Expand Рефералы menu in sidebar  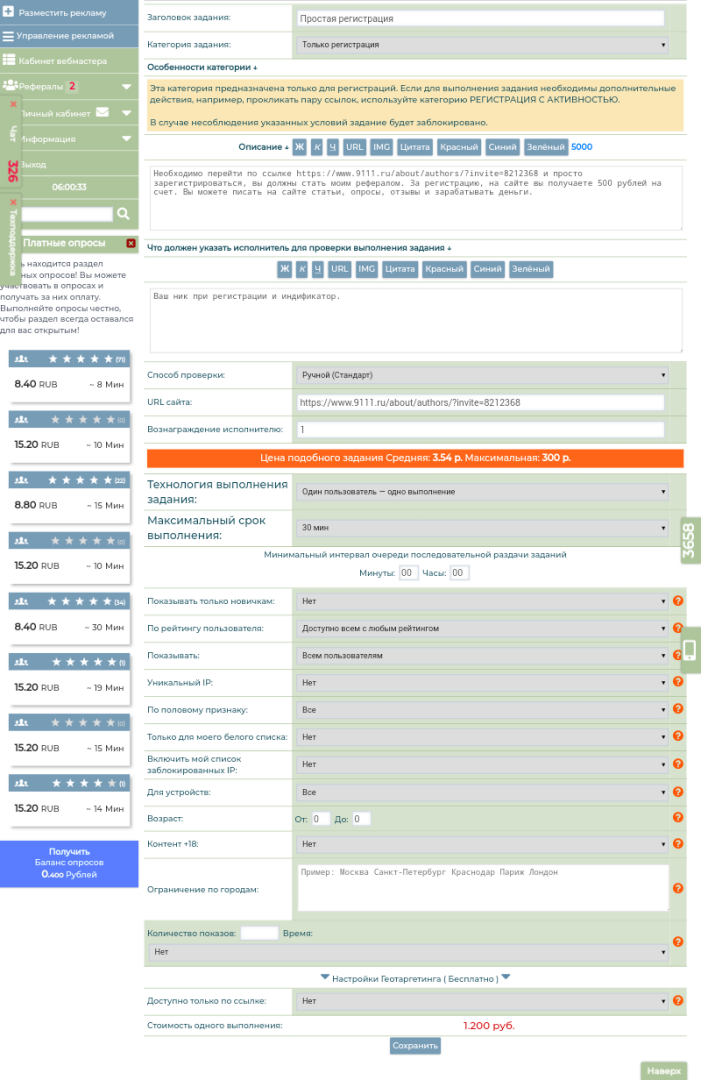[126, 87]
